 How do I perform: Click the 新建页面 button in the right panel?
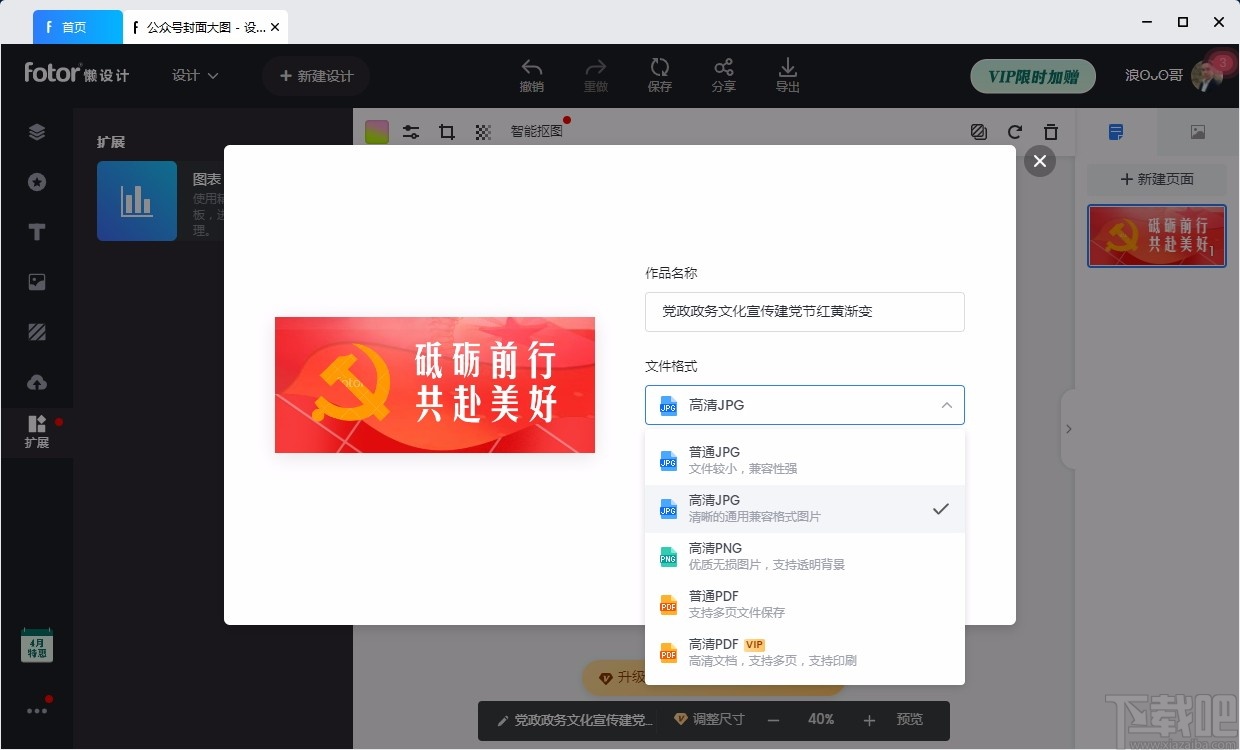pos(1156,179)
